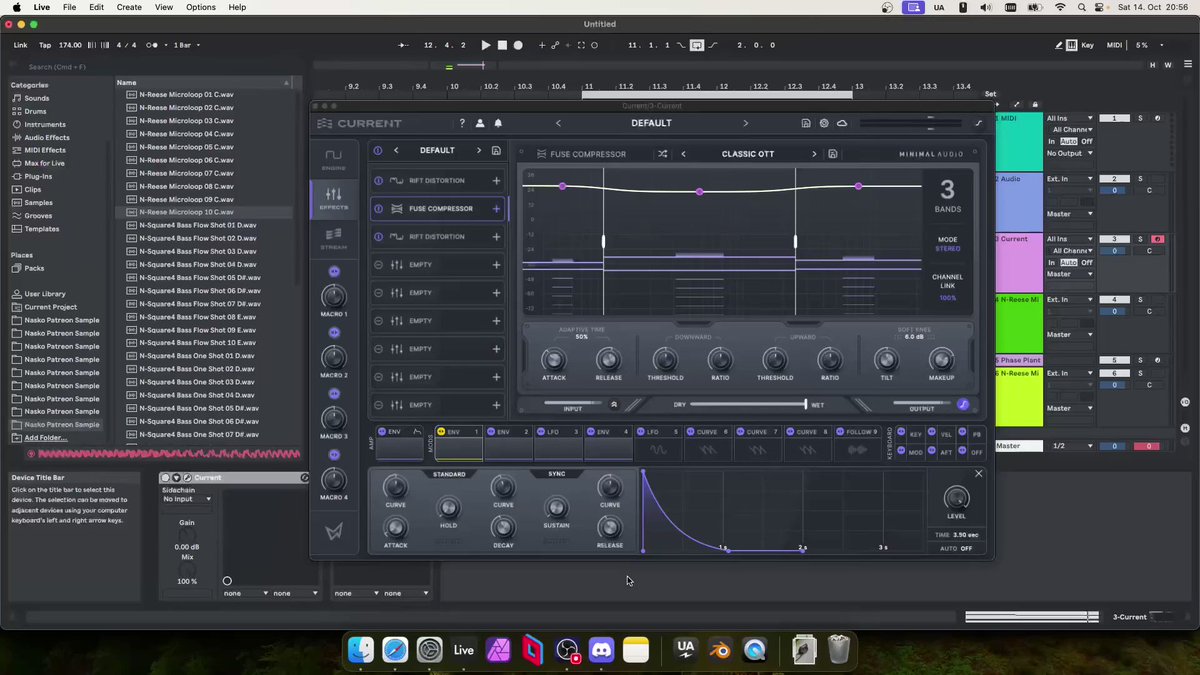
Task: Open Trash from the Dock
Action: [x=839, y=650]
